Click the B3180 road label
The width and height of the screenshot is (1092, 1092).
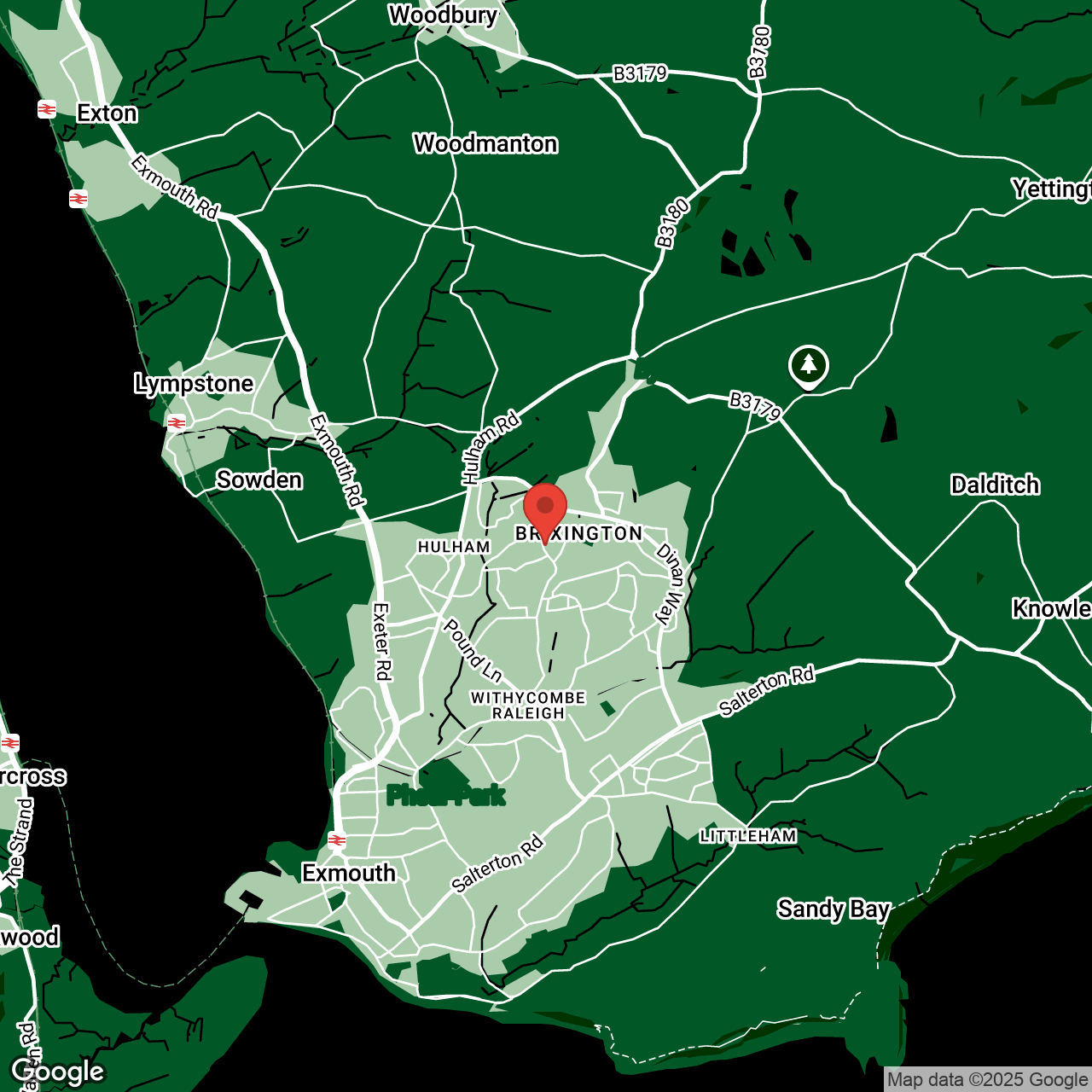[673, 224]
